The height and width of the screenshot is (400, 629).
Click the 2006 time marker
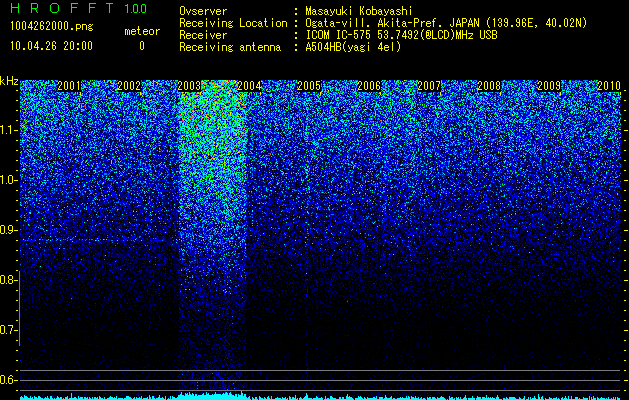[x=369, y=86]
